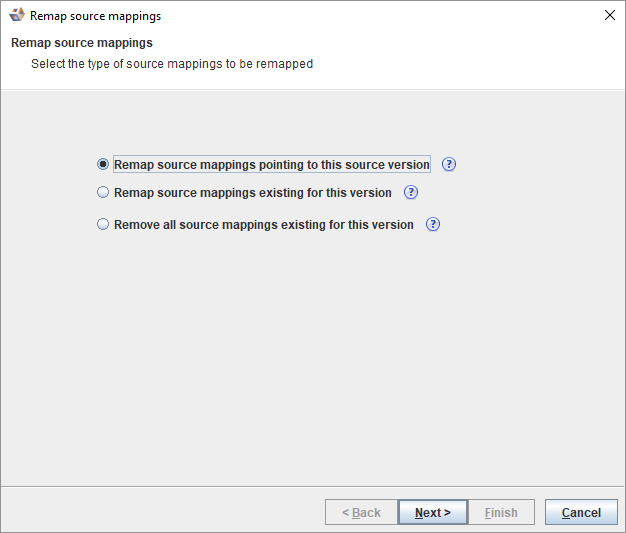
Task: Click the 'Select the type of source mappings' description
Action: pos(172,64)
